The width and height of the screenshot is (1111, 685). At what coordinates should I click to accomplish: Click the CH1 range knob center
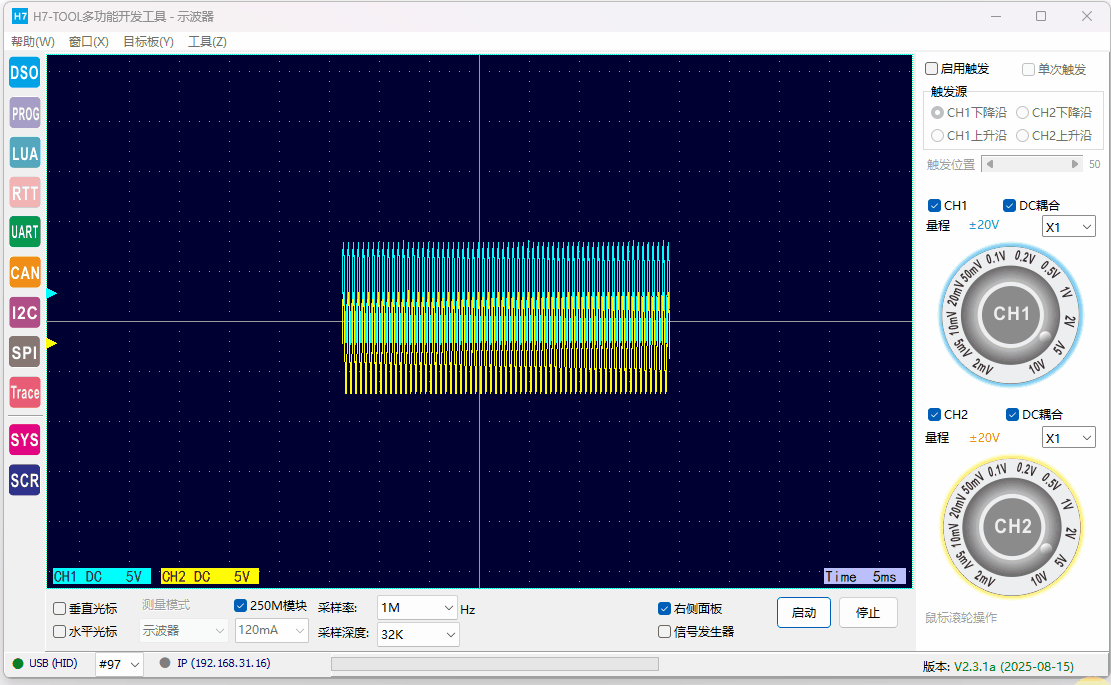[x=1011, y=315]
